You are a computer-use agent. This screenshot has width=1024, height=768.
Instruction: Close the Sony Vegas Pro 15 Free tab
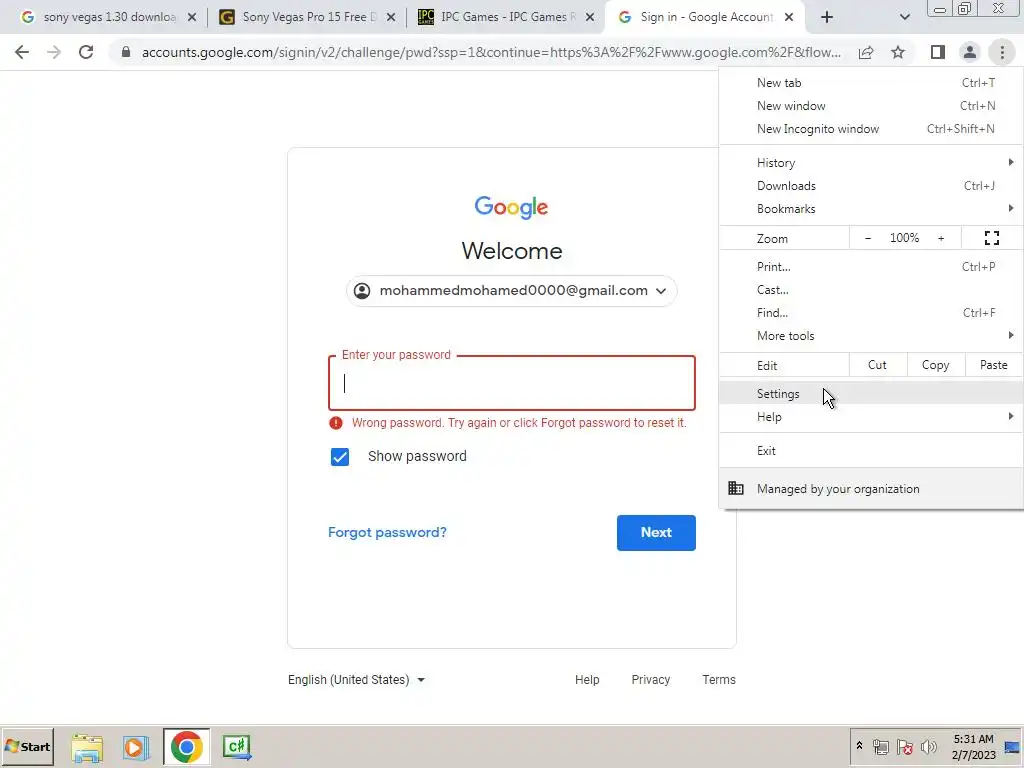pyautogui.click(x=391, y=17)
